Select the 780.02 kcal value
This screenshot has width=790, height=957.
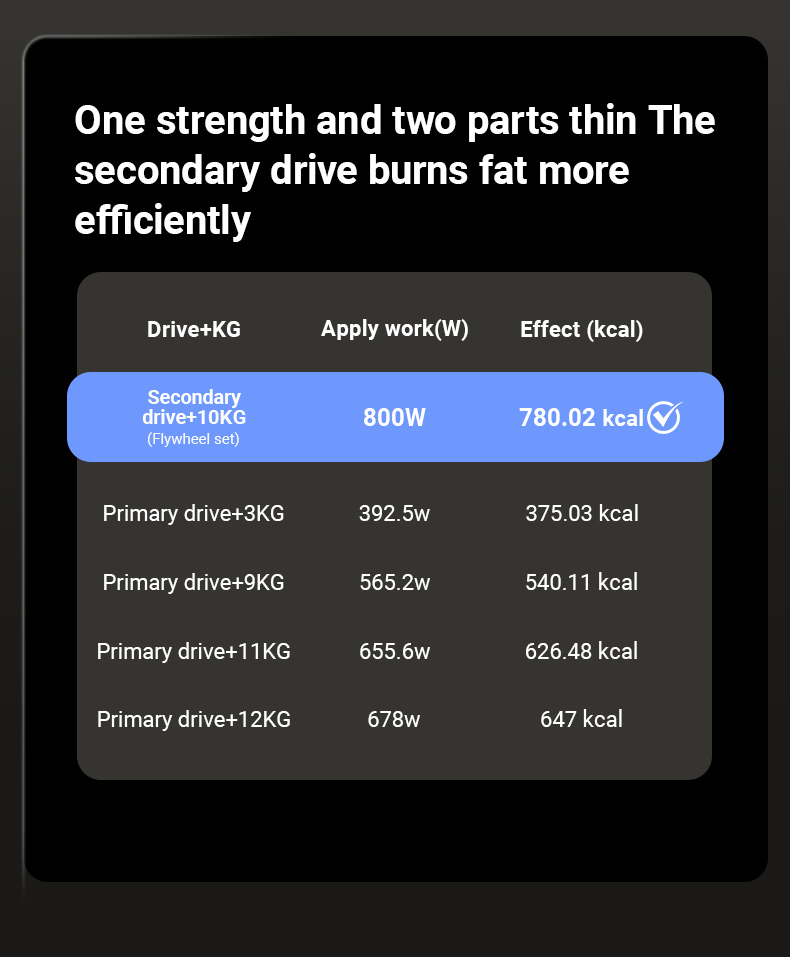[581, 418]
